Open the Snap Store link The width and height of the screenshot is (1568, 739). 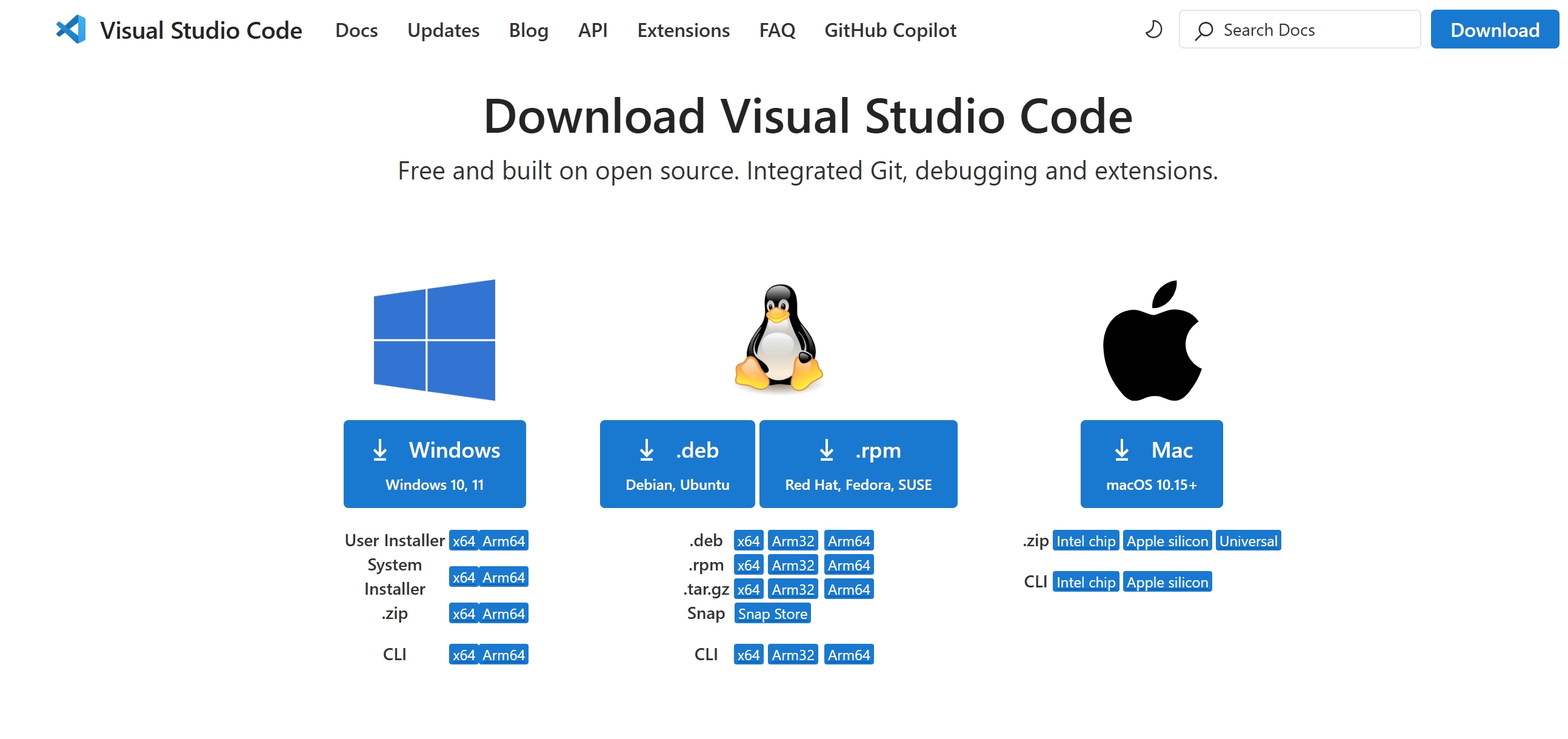(x=772, y=614)
